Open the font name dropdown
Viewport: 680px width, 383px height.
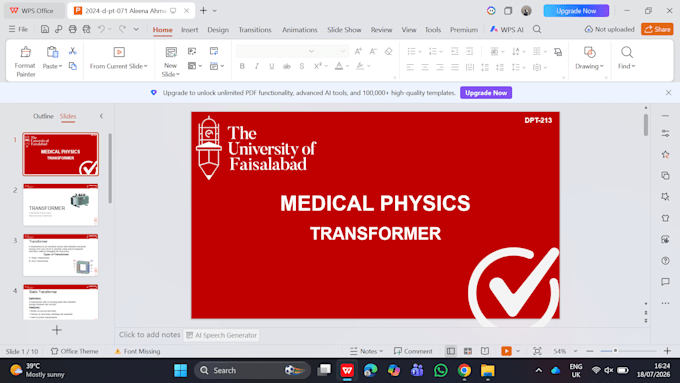point(311,51)
